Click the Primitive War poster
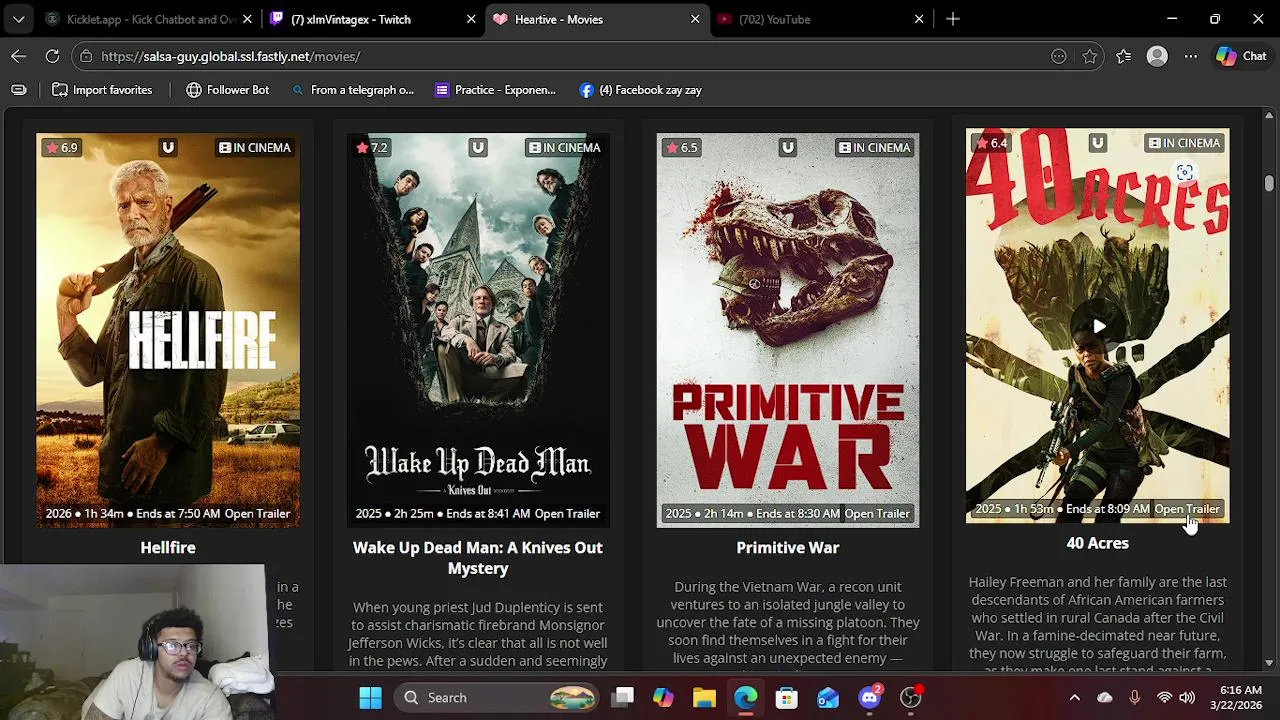Screen dimensions: 1280x720 tap(788, 330)
